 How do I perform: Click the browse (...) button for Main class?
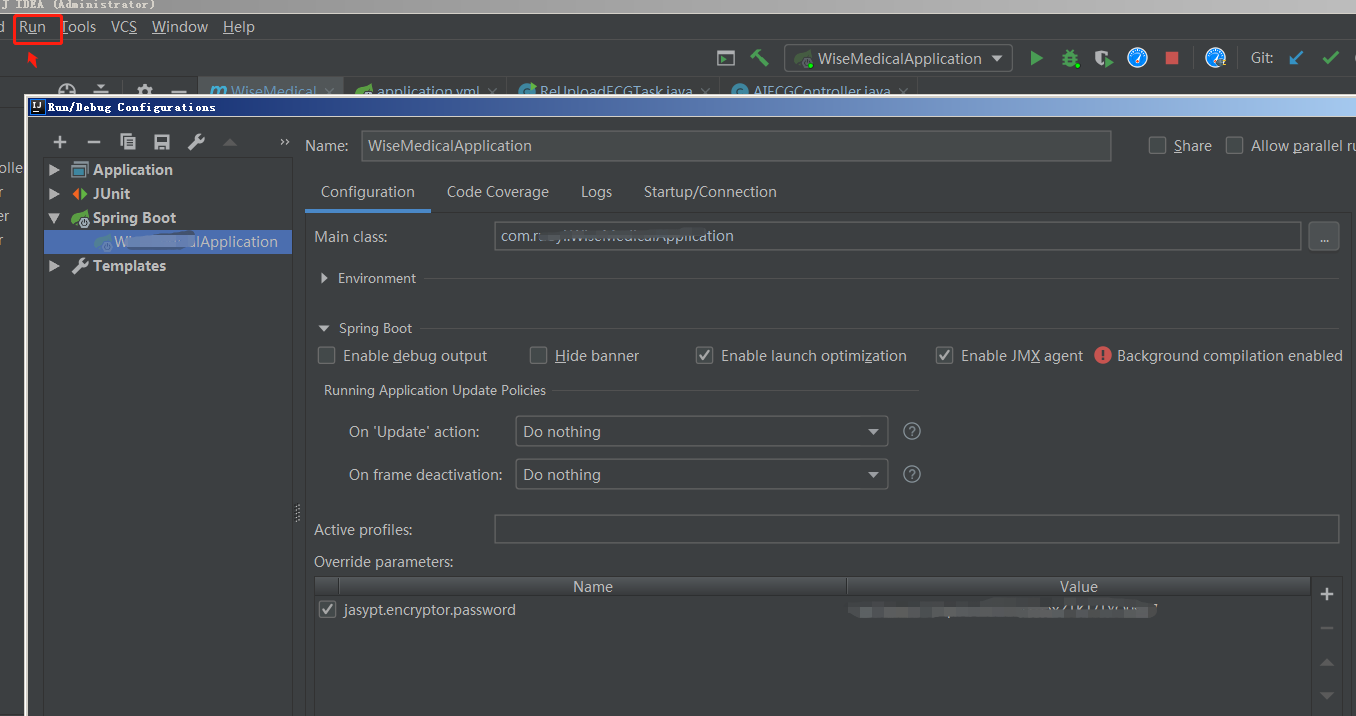coord(1323,236)
